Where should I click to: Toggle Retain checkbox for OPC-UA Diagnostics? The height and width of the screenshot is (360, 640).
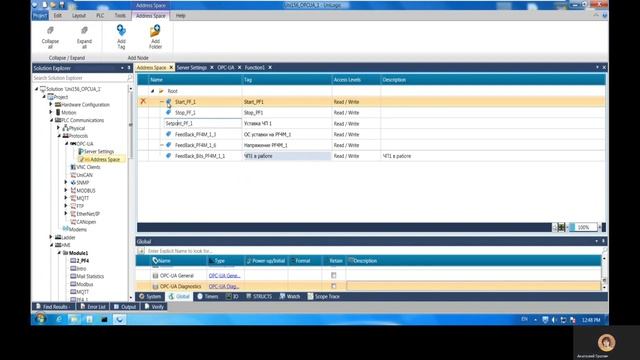333,286
